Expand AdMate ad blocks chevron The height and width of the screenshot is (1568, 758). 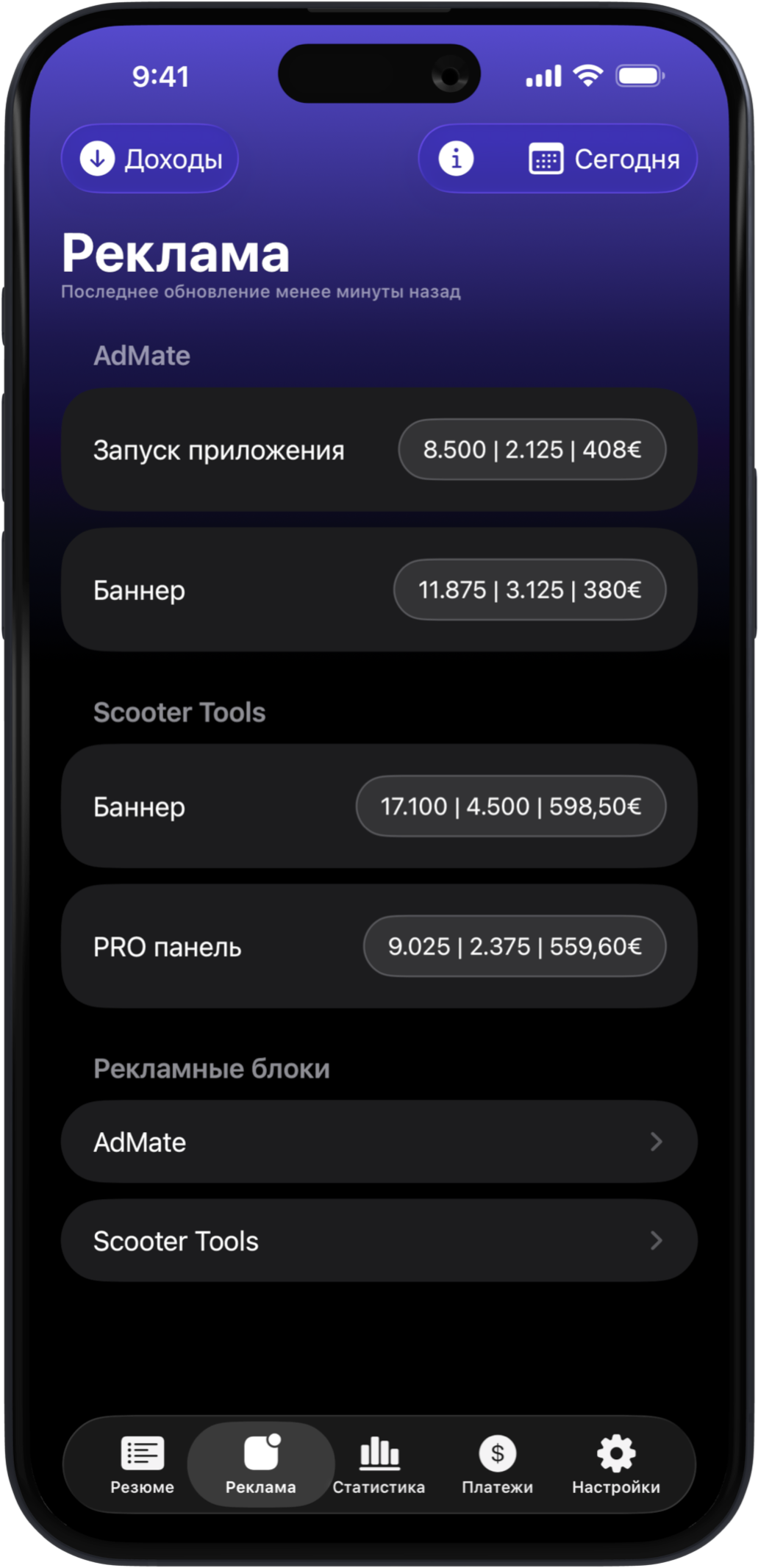(x=656, y=1142)
